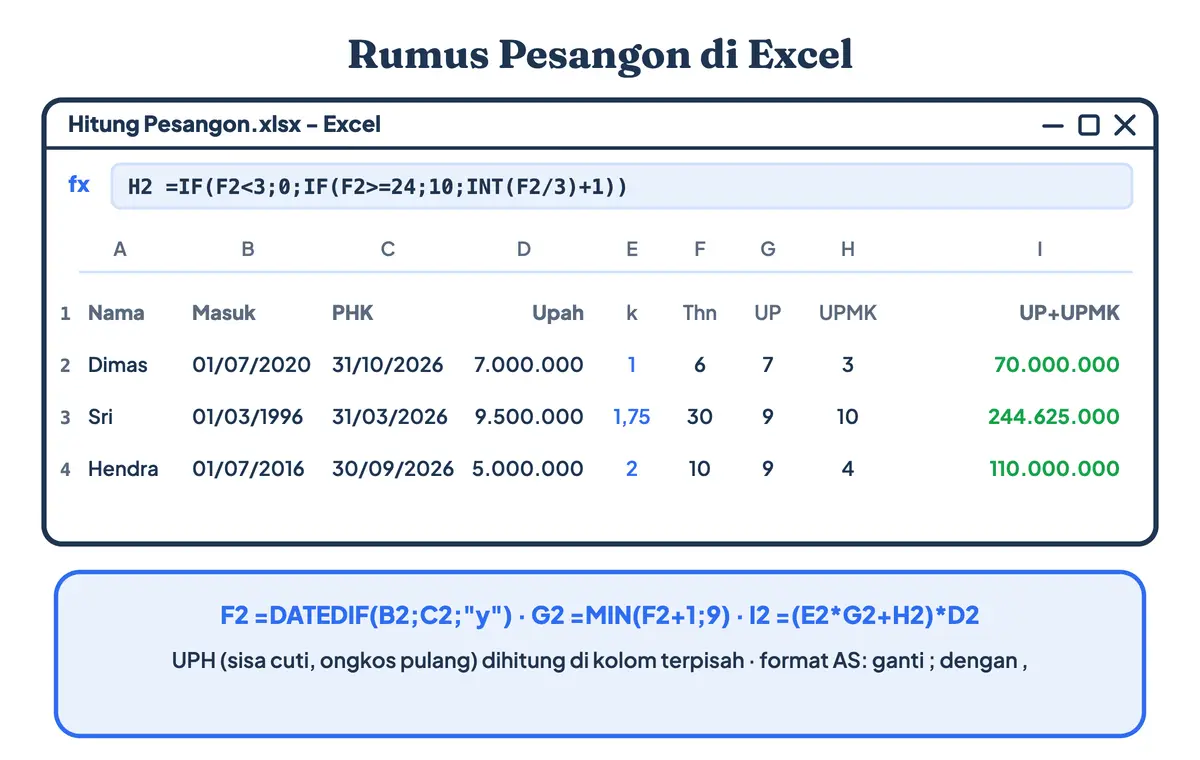Click the formula bar with the H2 formula
The width and height of the screenshot is (1200, 760).
(x=621, y=186)
